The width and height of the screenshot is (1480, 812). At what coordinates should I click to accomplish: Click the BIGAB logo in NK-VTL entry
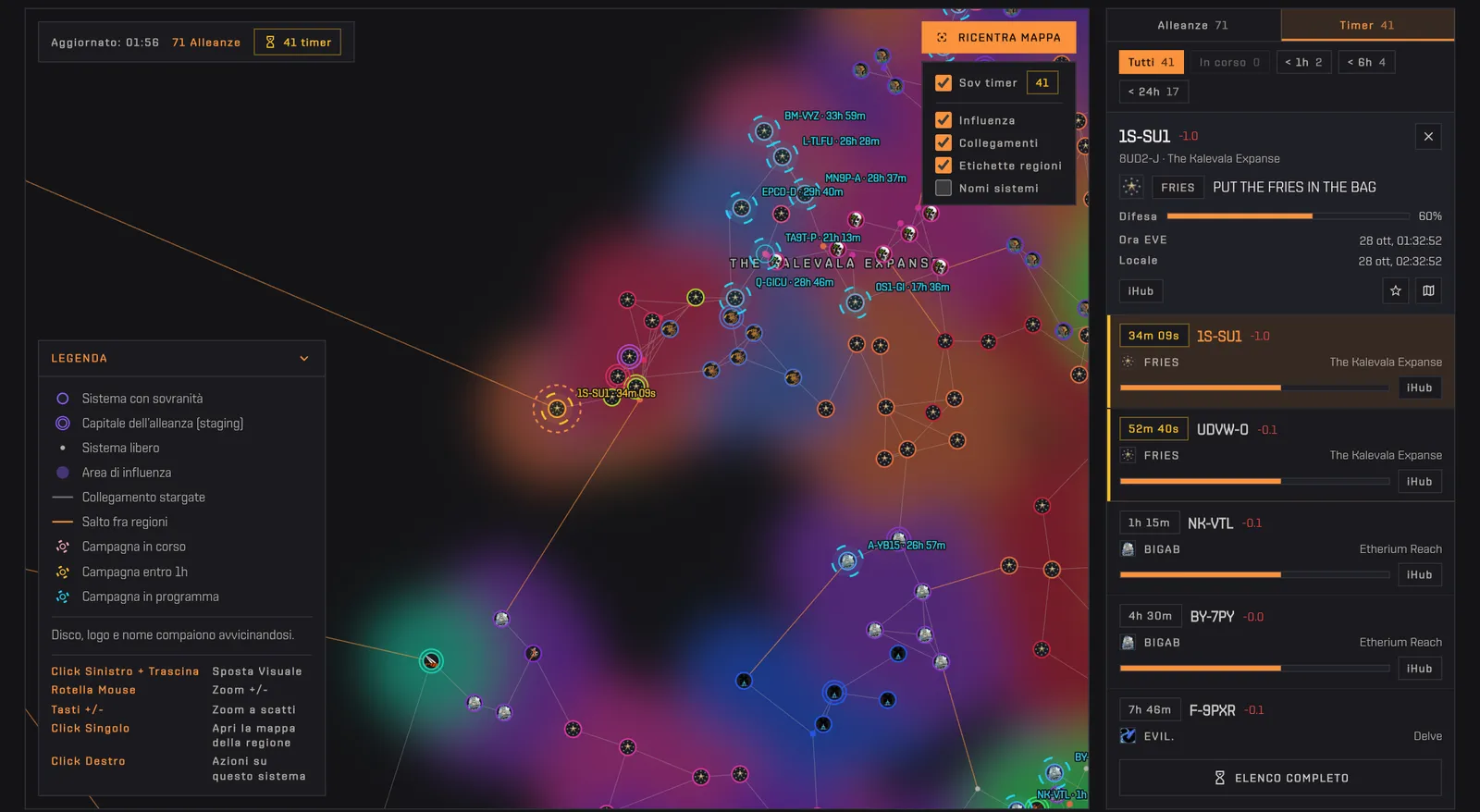point(1128,549)
